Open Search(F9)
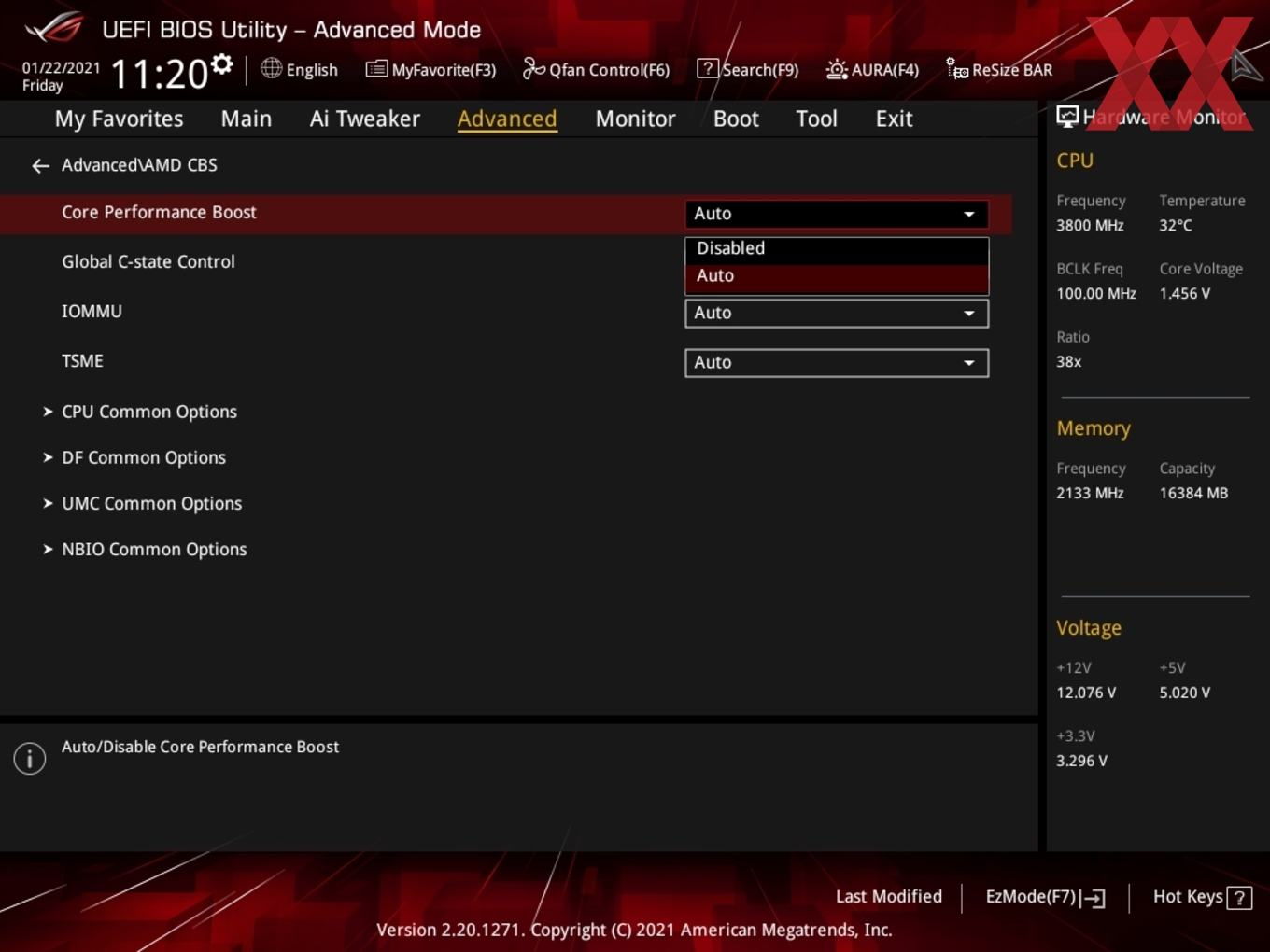This screenshot has width=1270, height=952. pos(748,69)
